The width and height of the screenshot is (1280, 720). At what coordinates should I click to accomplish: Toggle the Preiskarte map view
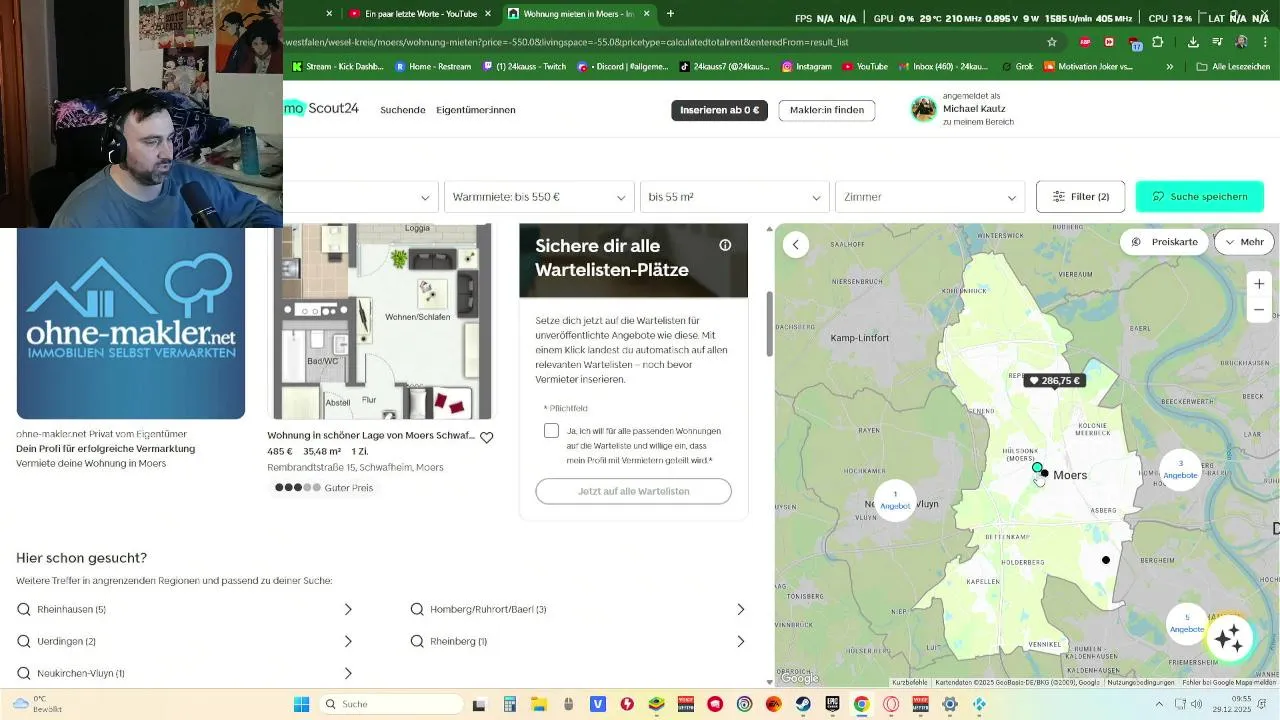coord(1164,242)
